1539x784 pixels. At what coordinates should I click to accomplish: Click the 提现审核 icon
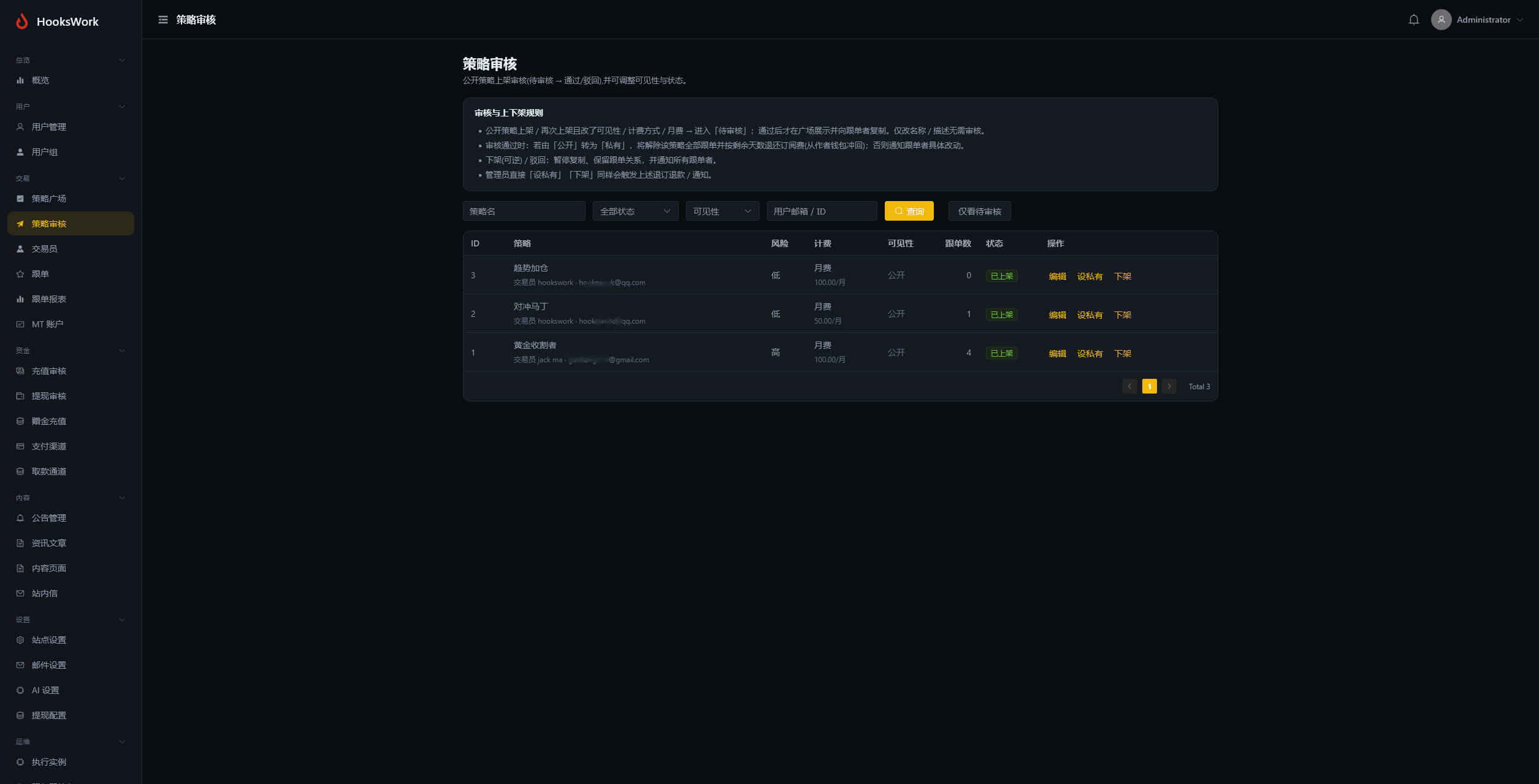pos(20,396)
